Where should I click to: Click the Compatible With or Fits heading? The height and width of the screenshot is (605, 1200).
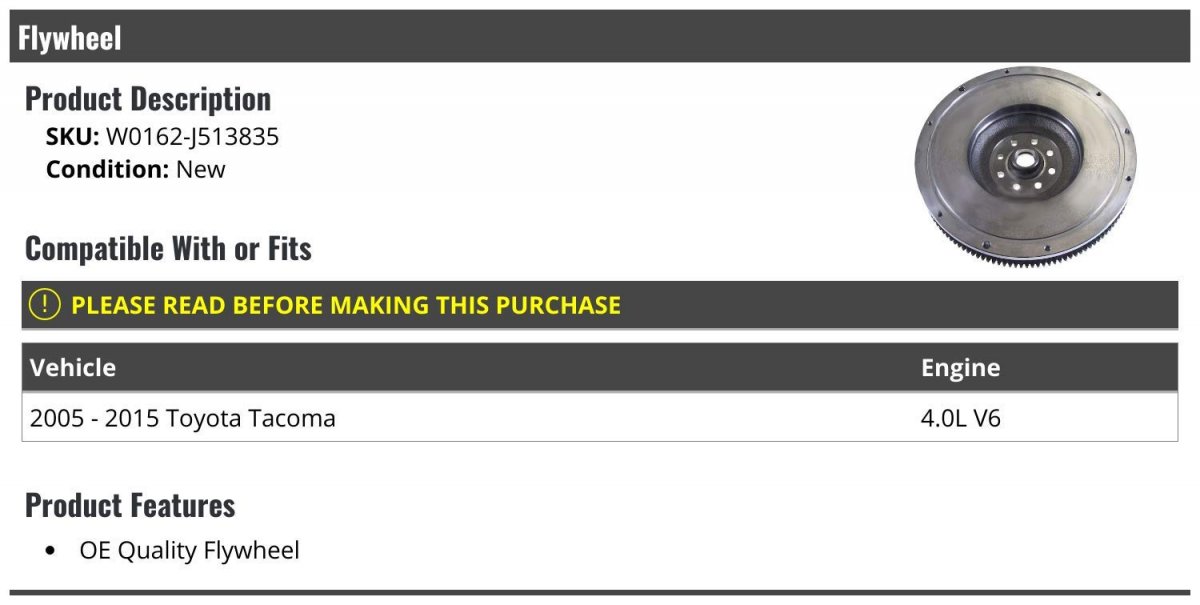(x=168, y=249)
